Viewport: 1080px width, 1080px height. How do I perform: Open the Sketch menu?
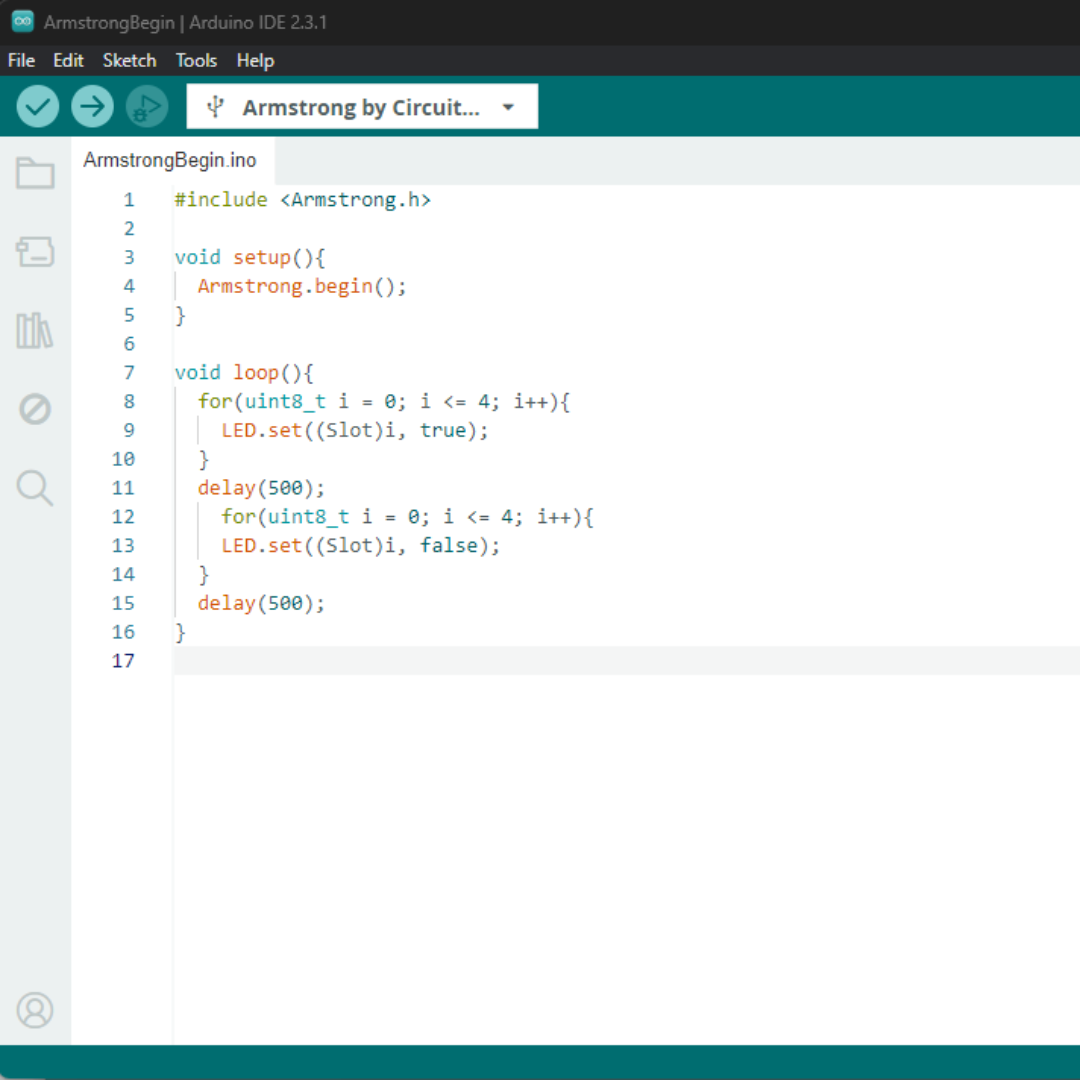coord(129,61)
